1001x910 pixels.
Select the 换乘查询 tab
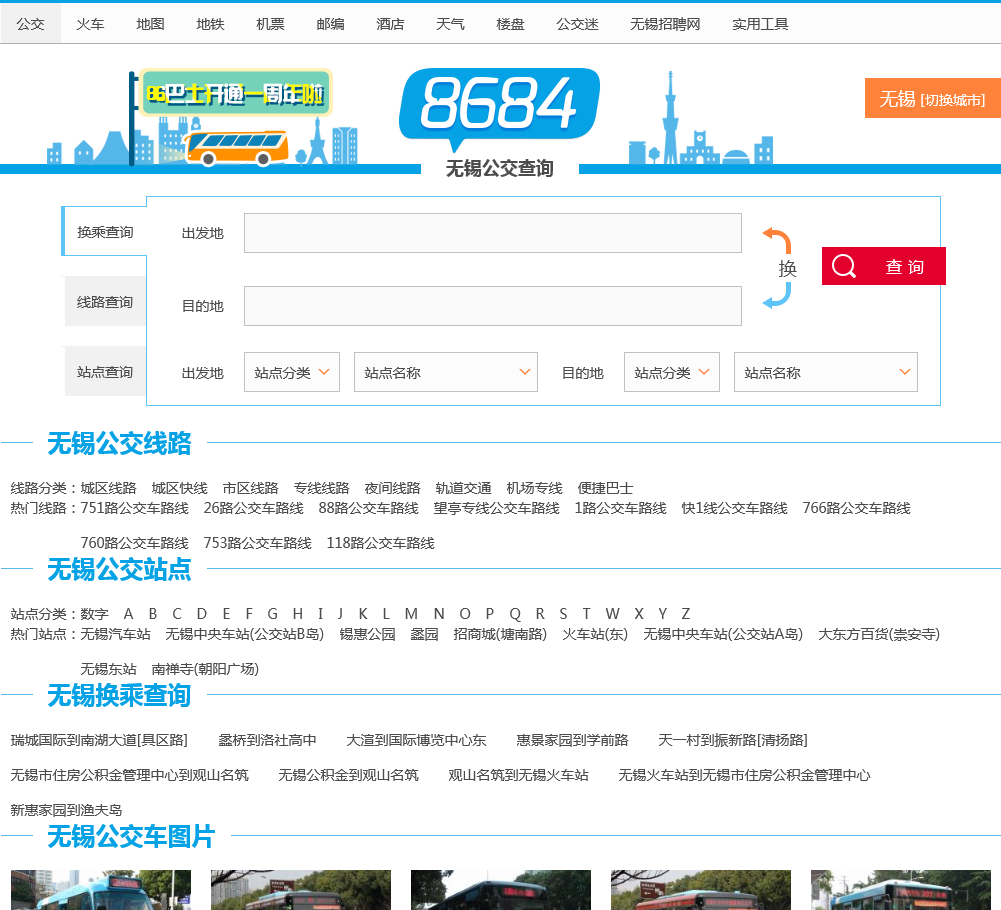[105, 232]
